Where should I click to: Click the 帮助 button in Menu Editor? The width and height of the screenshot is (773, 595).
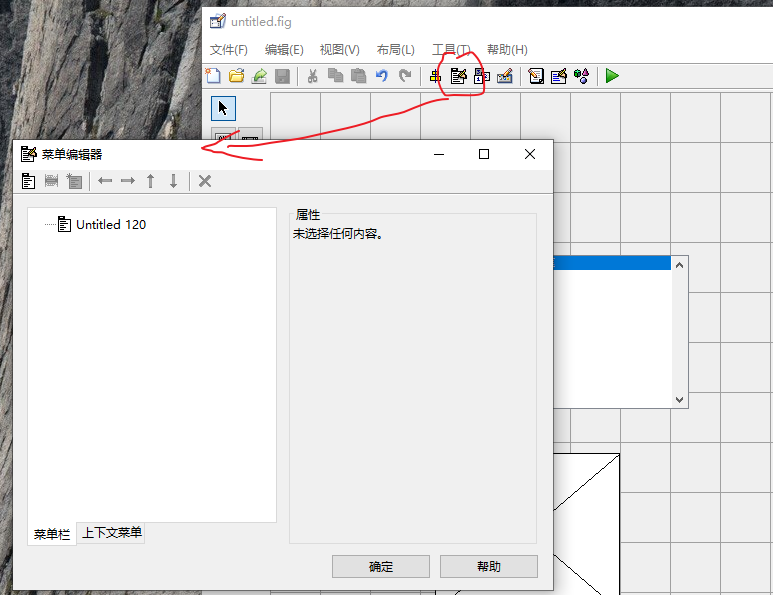tap(489, 566)
